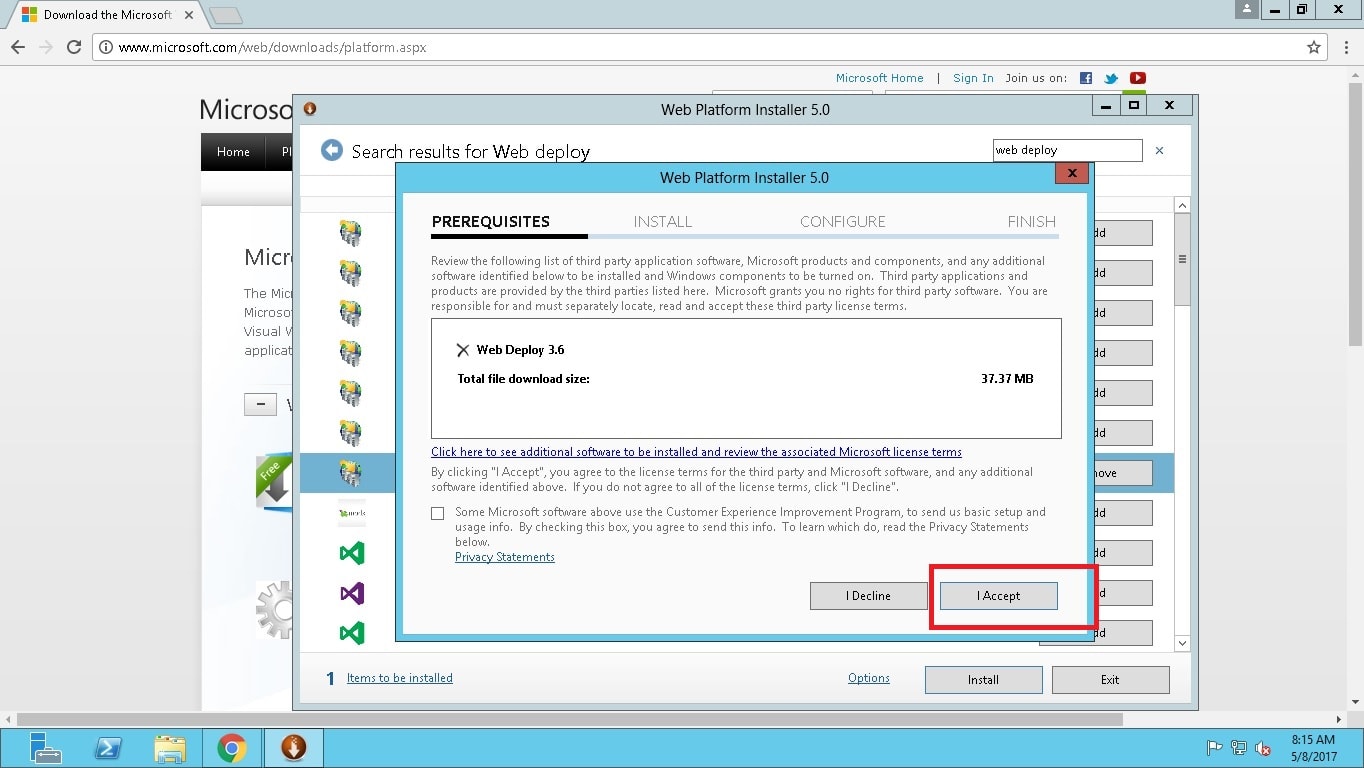Image resolution: width=1364 pixels, height=768 pixels.
Task: Click the I Decline button
Action: (x=868, y=596)
